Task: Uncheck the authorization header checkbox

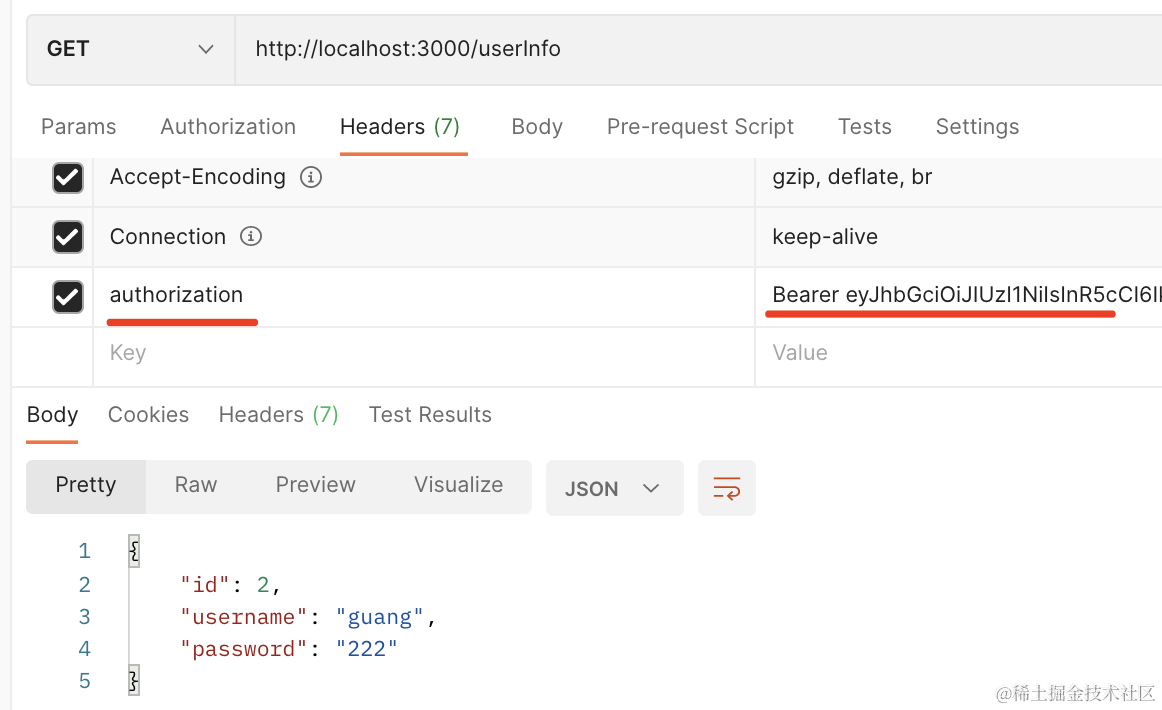Action: pos(67,297)
